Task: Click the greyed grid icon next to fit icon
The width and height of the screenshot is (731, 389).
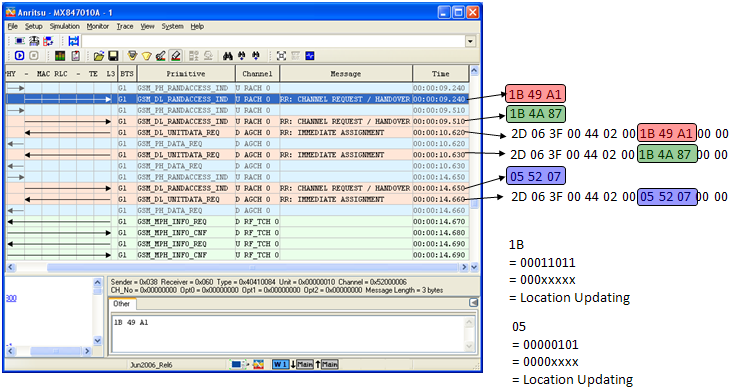Action: tap(295, 56)
